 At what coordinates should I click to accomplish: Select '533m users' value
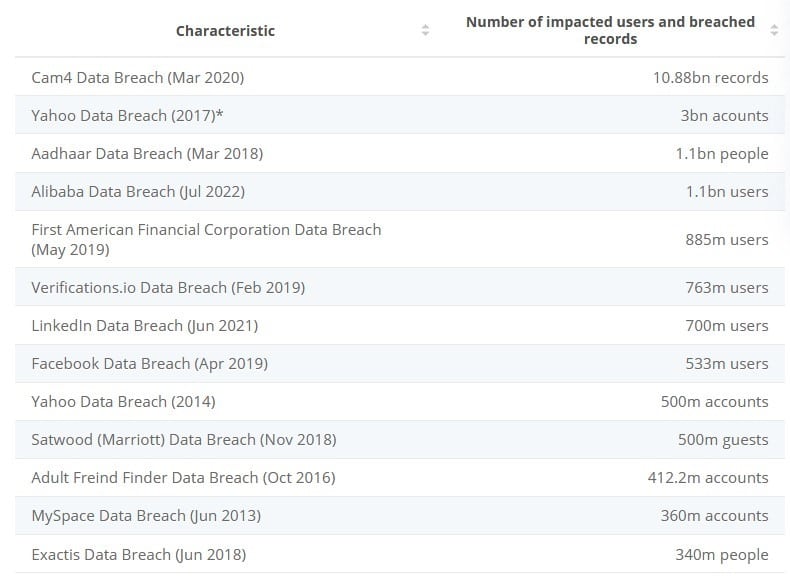coord(727,364)
